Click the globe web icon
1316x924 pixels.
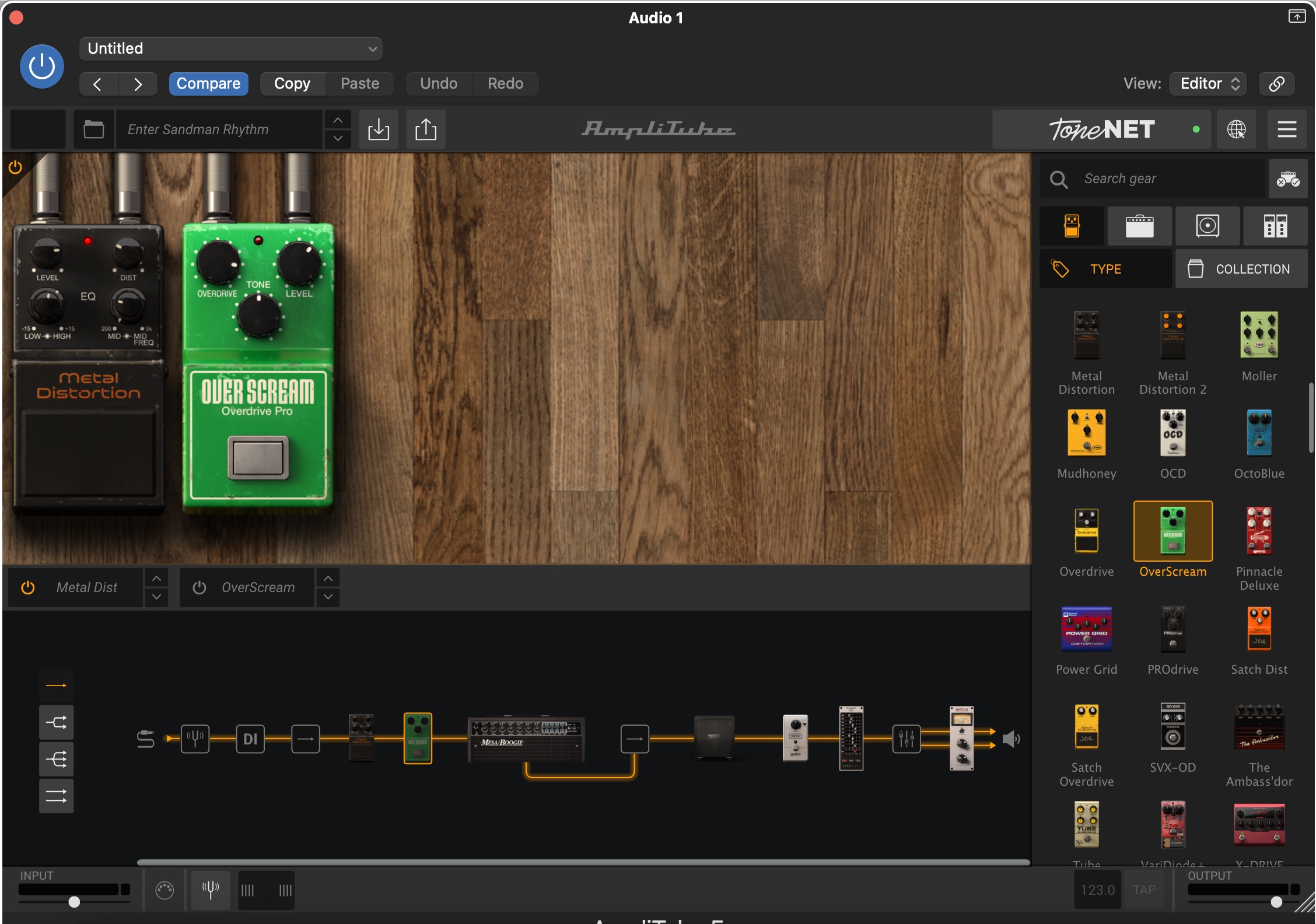point(1236,129)
